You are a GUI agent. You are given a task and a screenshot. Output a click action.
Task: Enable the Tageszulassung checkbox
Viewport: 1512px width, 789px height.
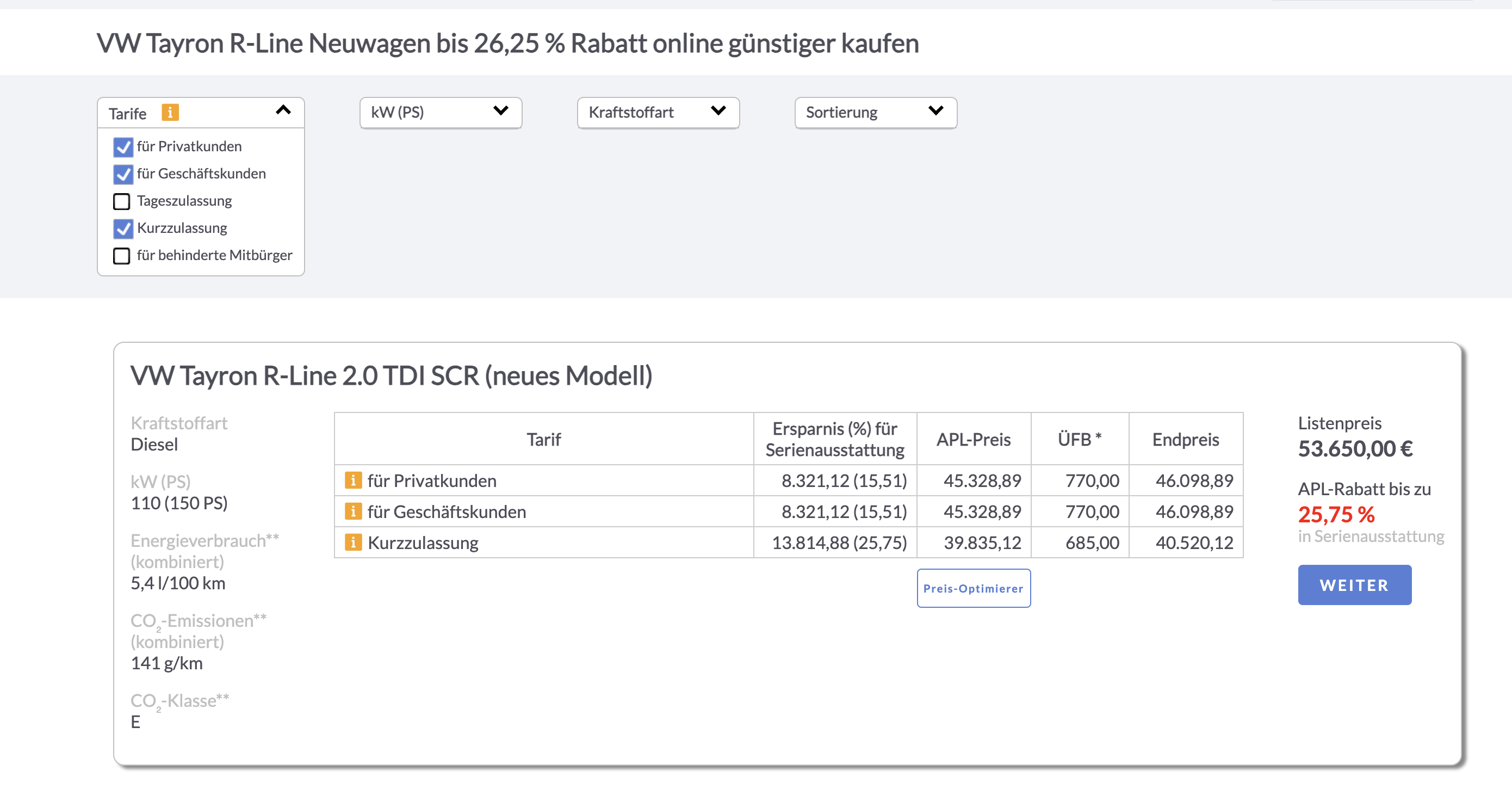click(x=121, y=201)
